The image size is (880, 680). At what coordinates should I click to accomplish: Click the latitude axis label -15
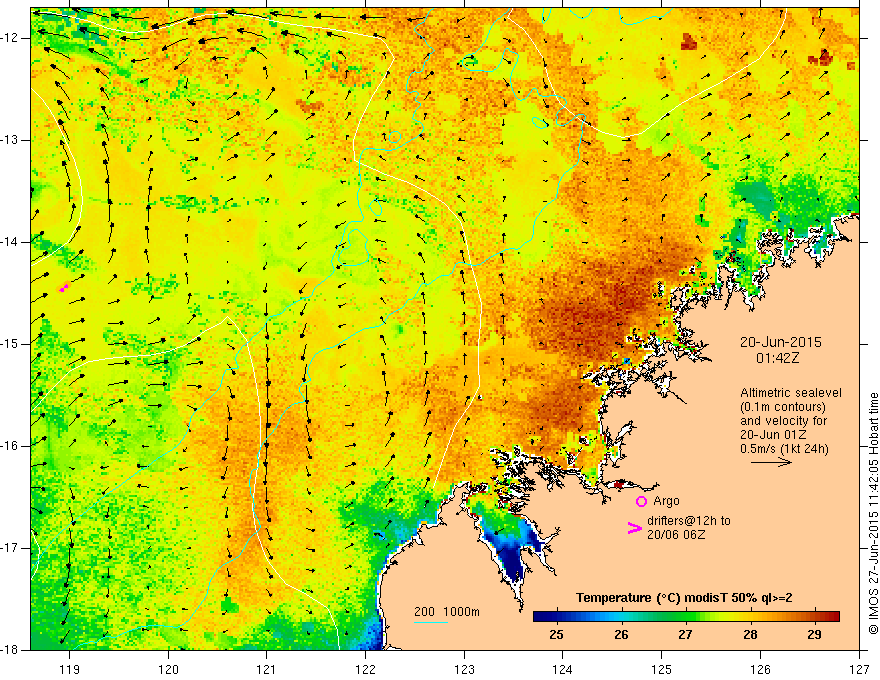pos(11,344)
